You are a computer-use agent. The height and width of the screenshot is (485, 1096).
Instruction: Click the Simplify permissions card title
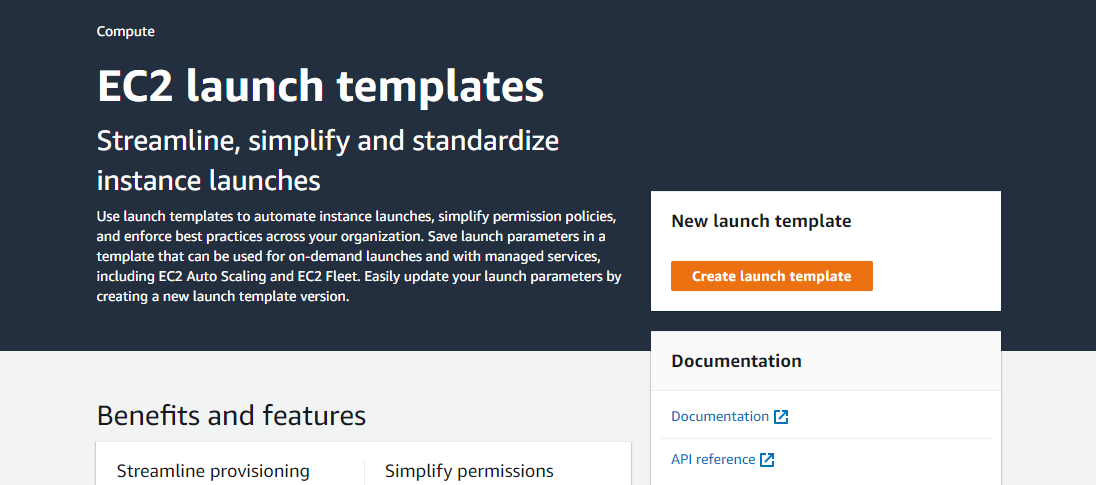[x=469, y=471]
